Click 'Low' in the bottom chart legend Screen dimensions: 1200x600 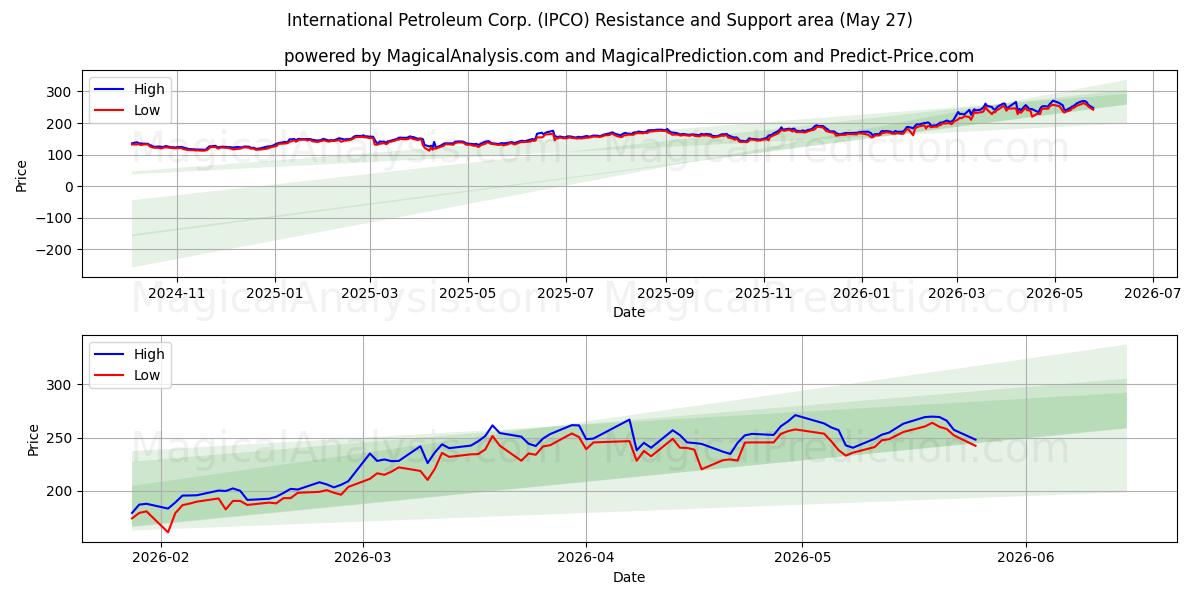click(x=147, y=375)
